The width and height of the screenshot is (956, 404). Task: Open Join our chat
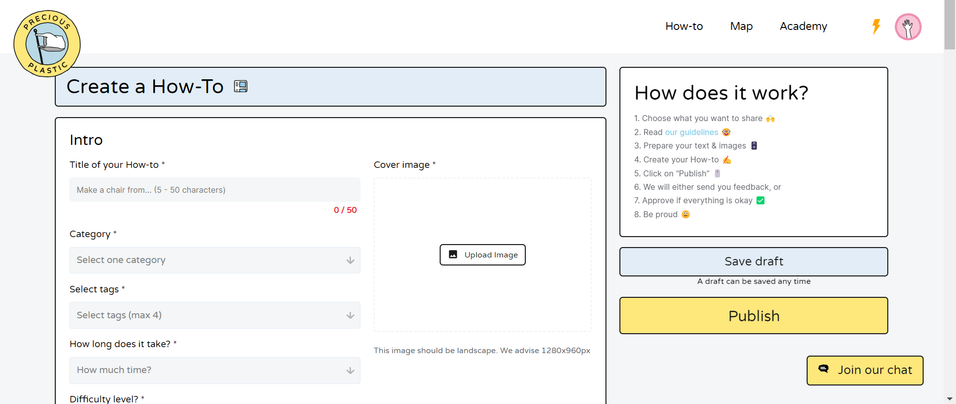point(865,370)
